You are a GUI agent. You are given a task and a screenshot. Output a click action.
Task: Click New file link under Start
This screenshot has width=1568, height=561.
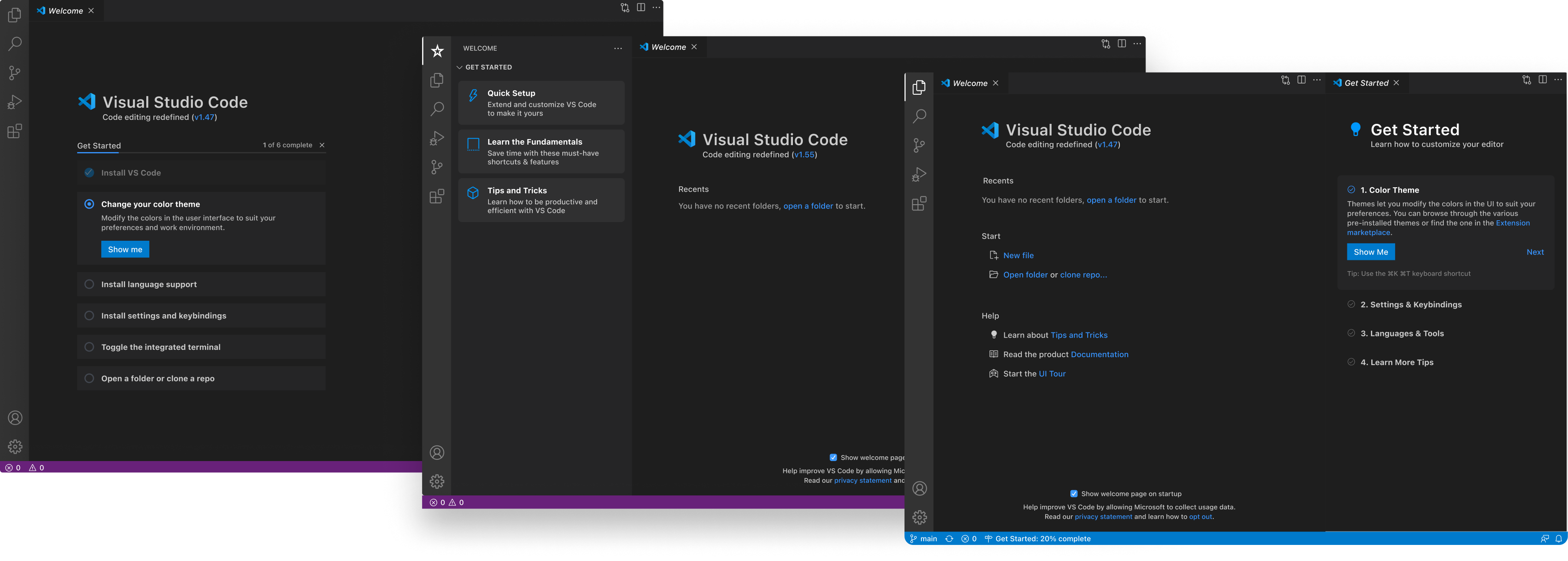point(1018,255)
